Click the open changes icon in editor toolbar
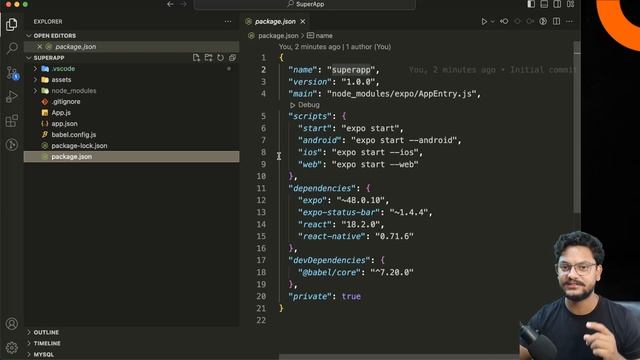This screenshot has width=640, height=360. 504,21
